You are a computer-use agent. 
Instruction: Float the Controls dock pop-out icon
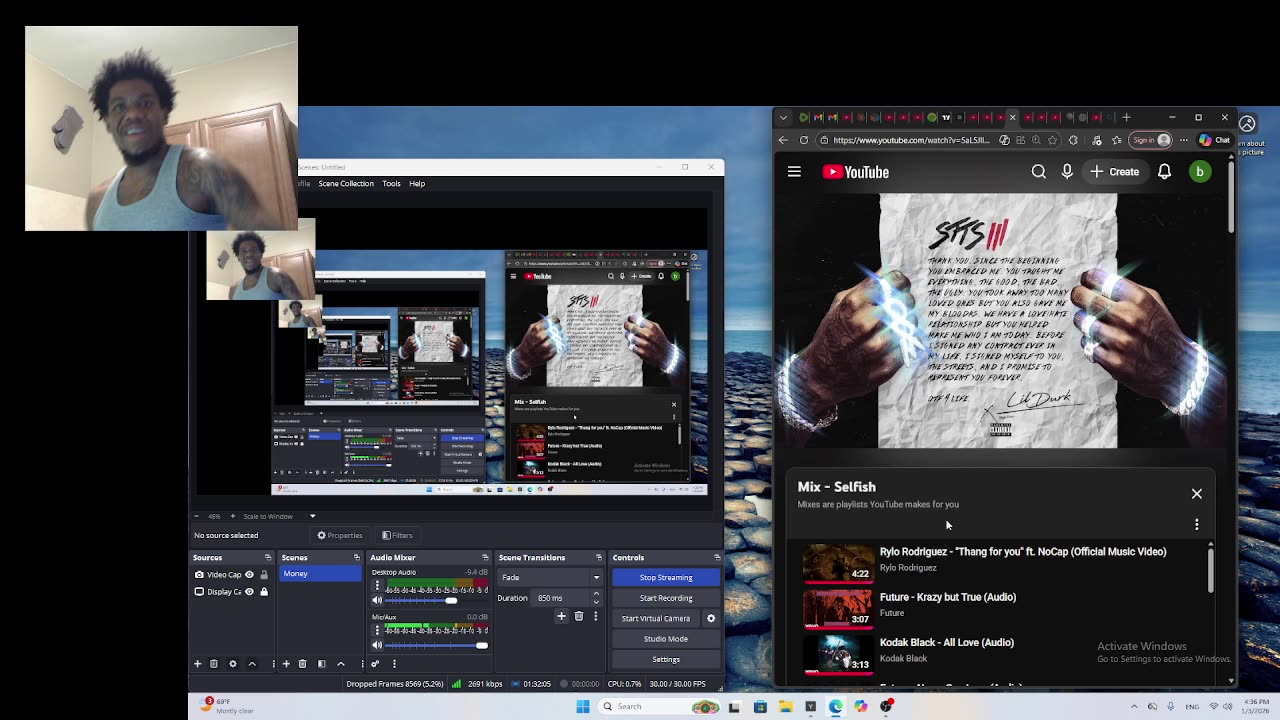(717, 557)
